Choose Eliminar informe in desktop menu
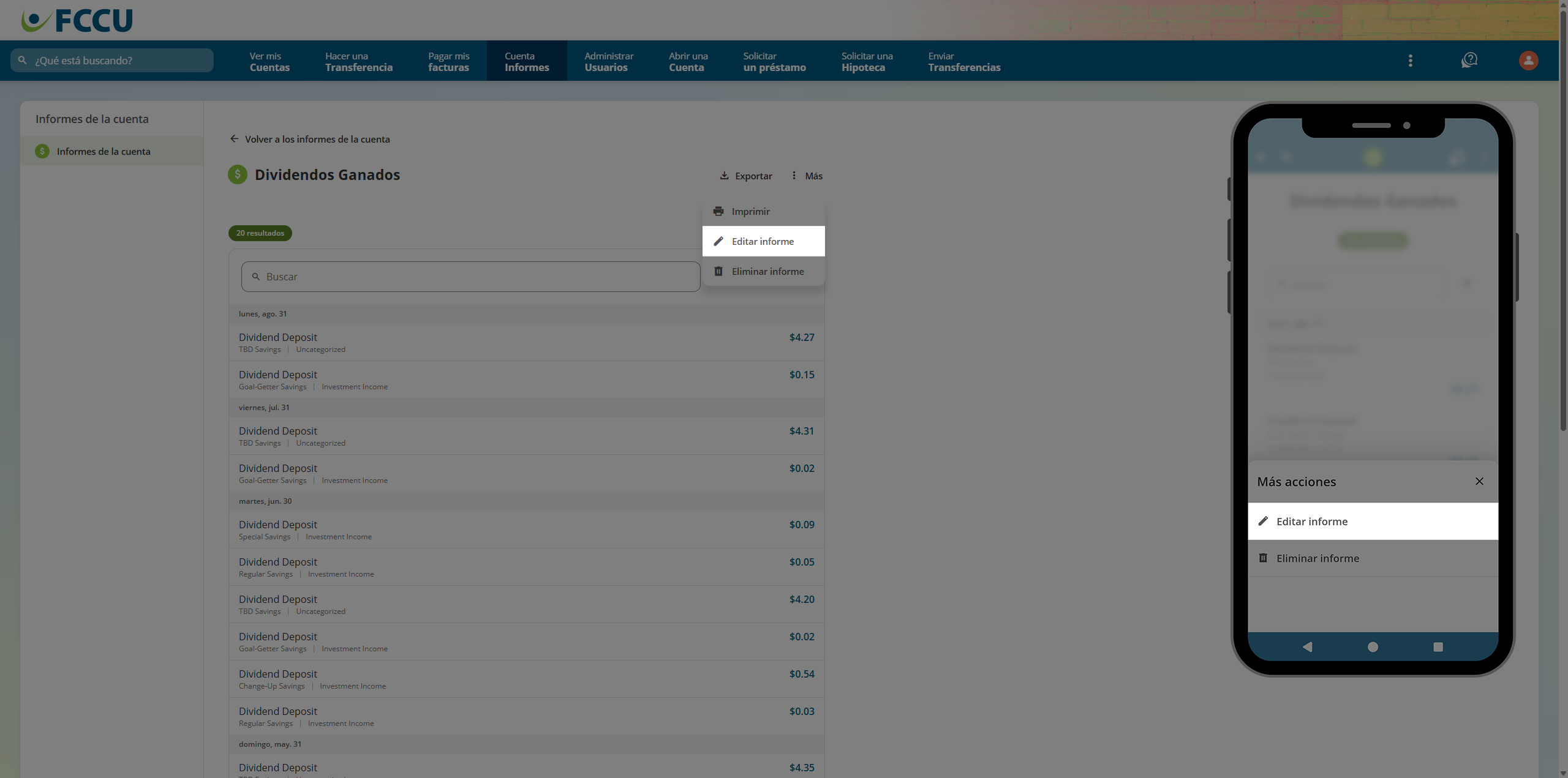This screenshot has height=778, width=1568. click(x=763, y=271)
